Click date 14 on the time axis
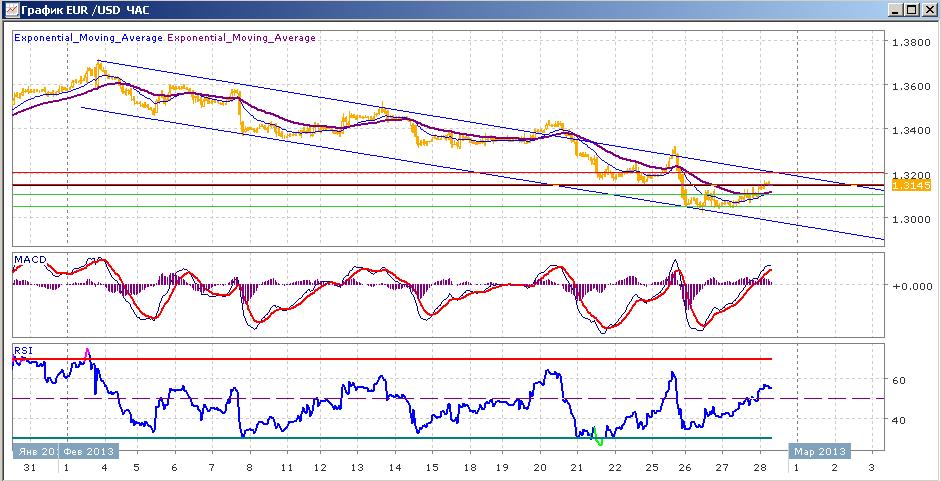Screen dimensions: 941x481 click(394, 468)
